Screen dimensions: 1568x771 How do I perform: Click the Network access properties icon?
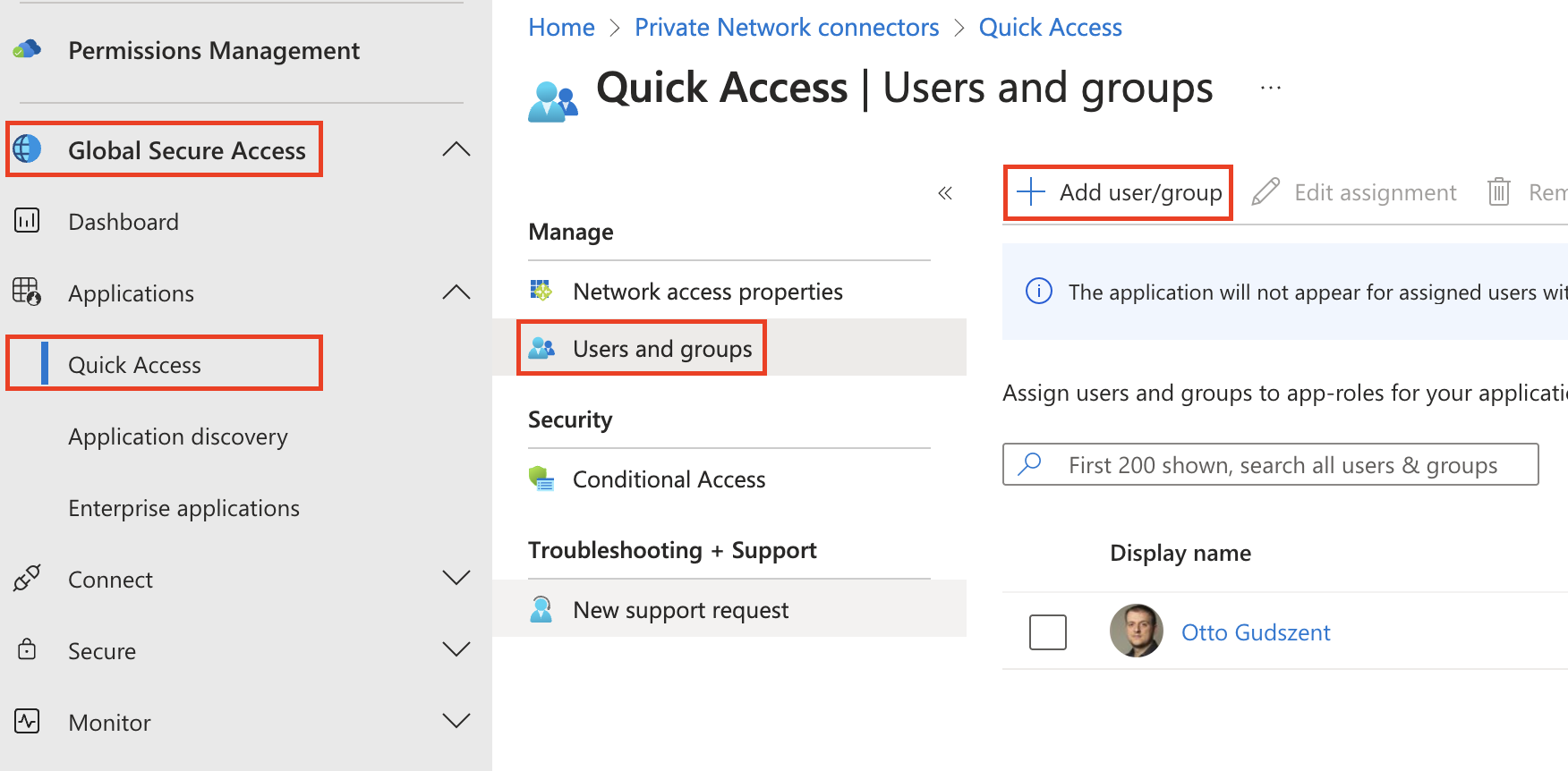click(x=541, y=291)
